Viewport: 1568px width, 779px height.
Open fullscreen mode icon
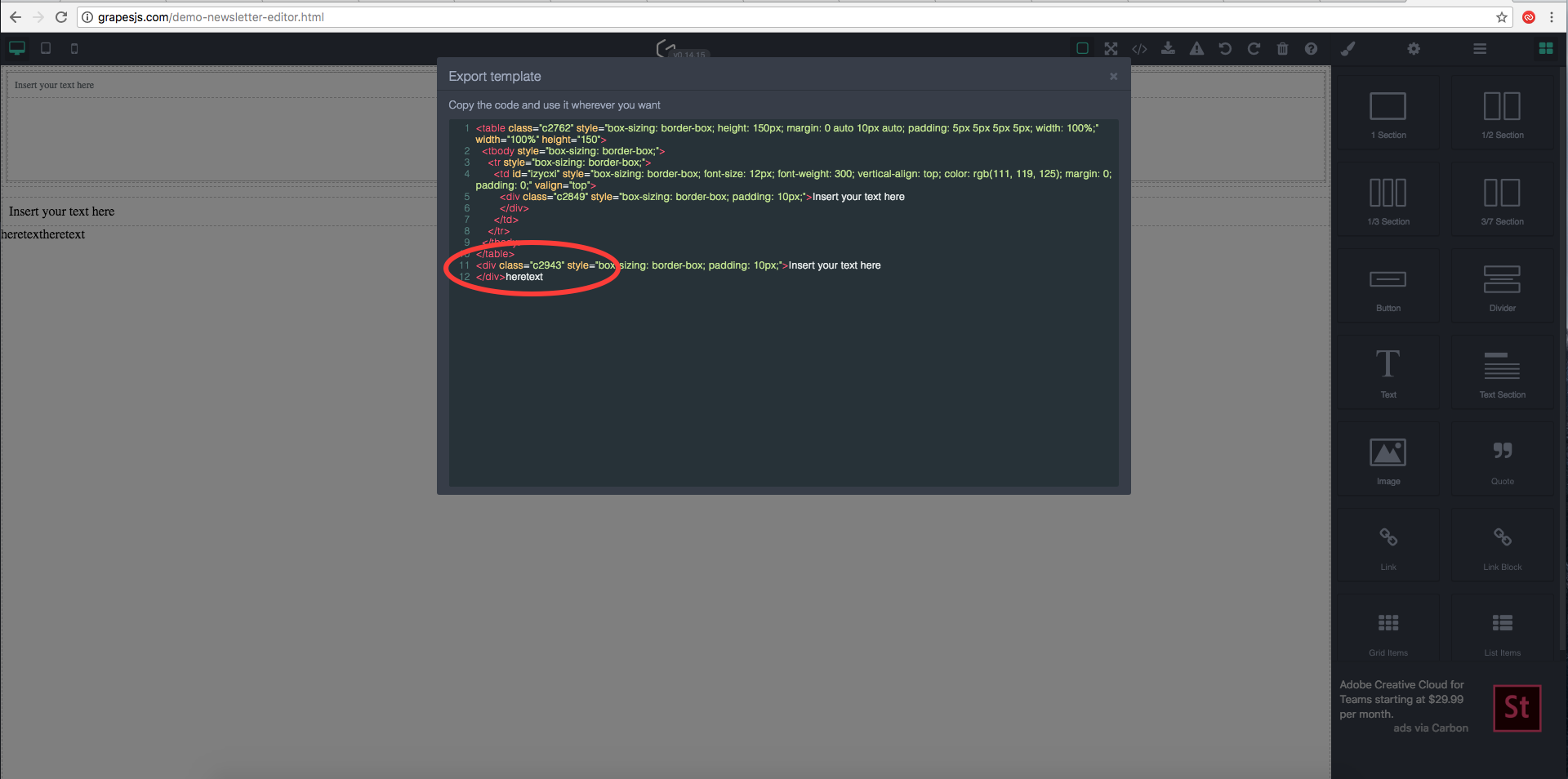coord(1111,48)
